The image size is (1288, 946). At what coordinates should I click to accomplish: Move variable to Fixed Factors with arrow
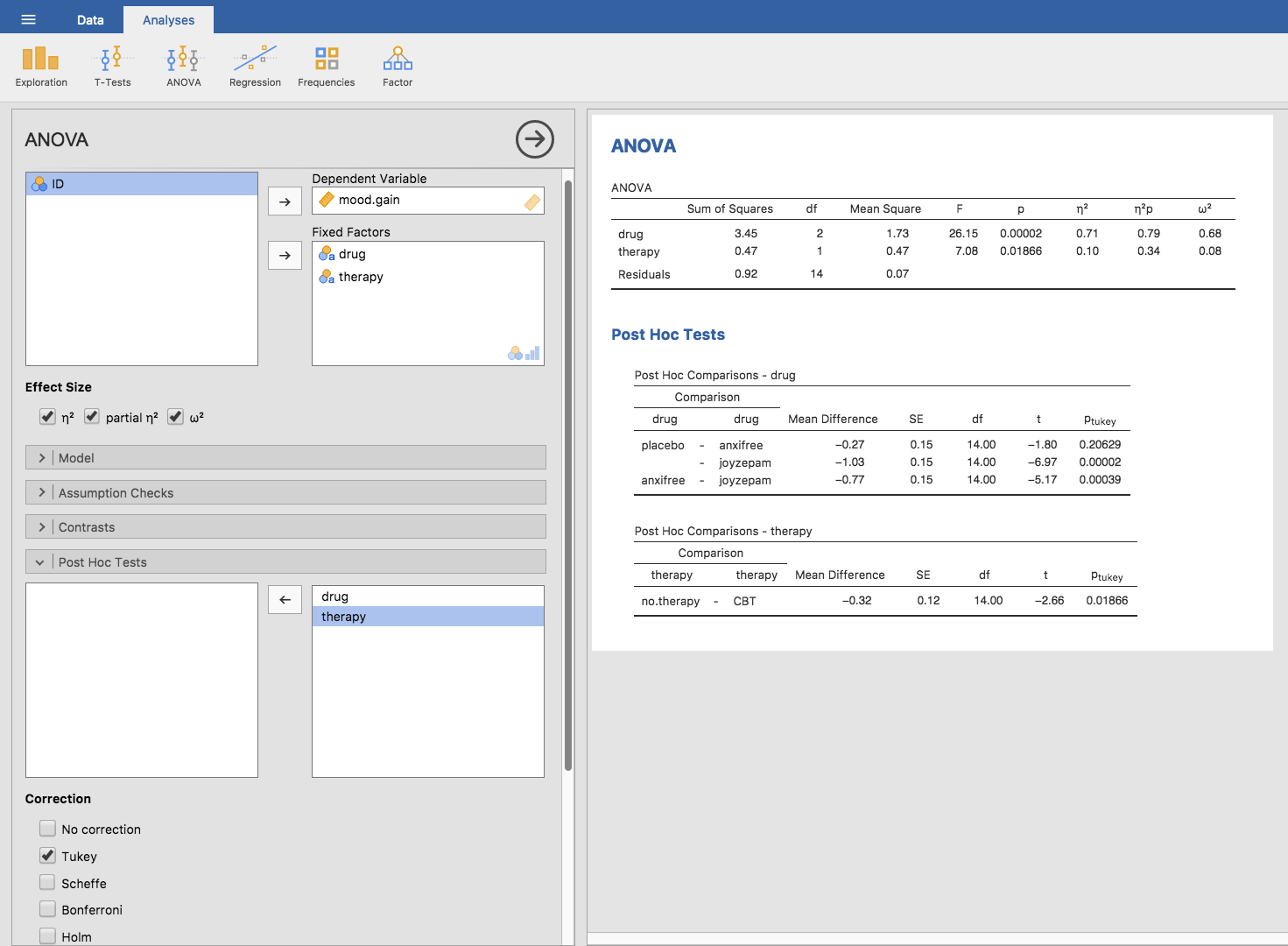click(285, 256)
